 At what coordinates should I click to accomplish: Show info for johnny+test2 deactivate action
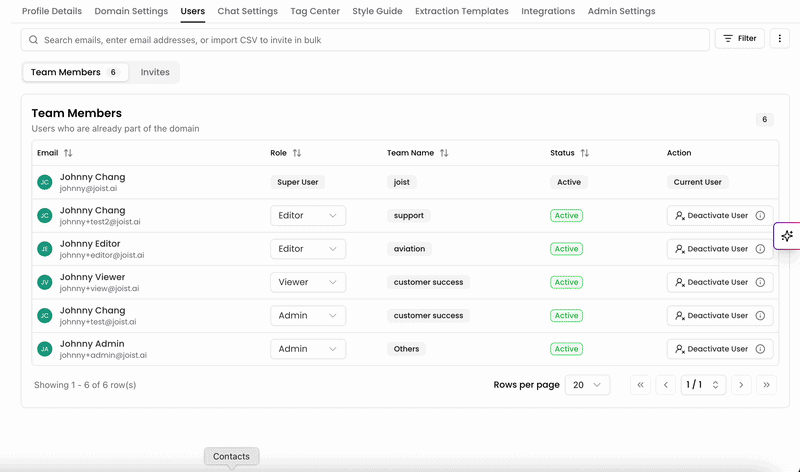point(760,215)
